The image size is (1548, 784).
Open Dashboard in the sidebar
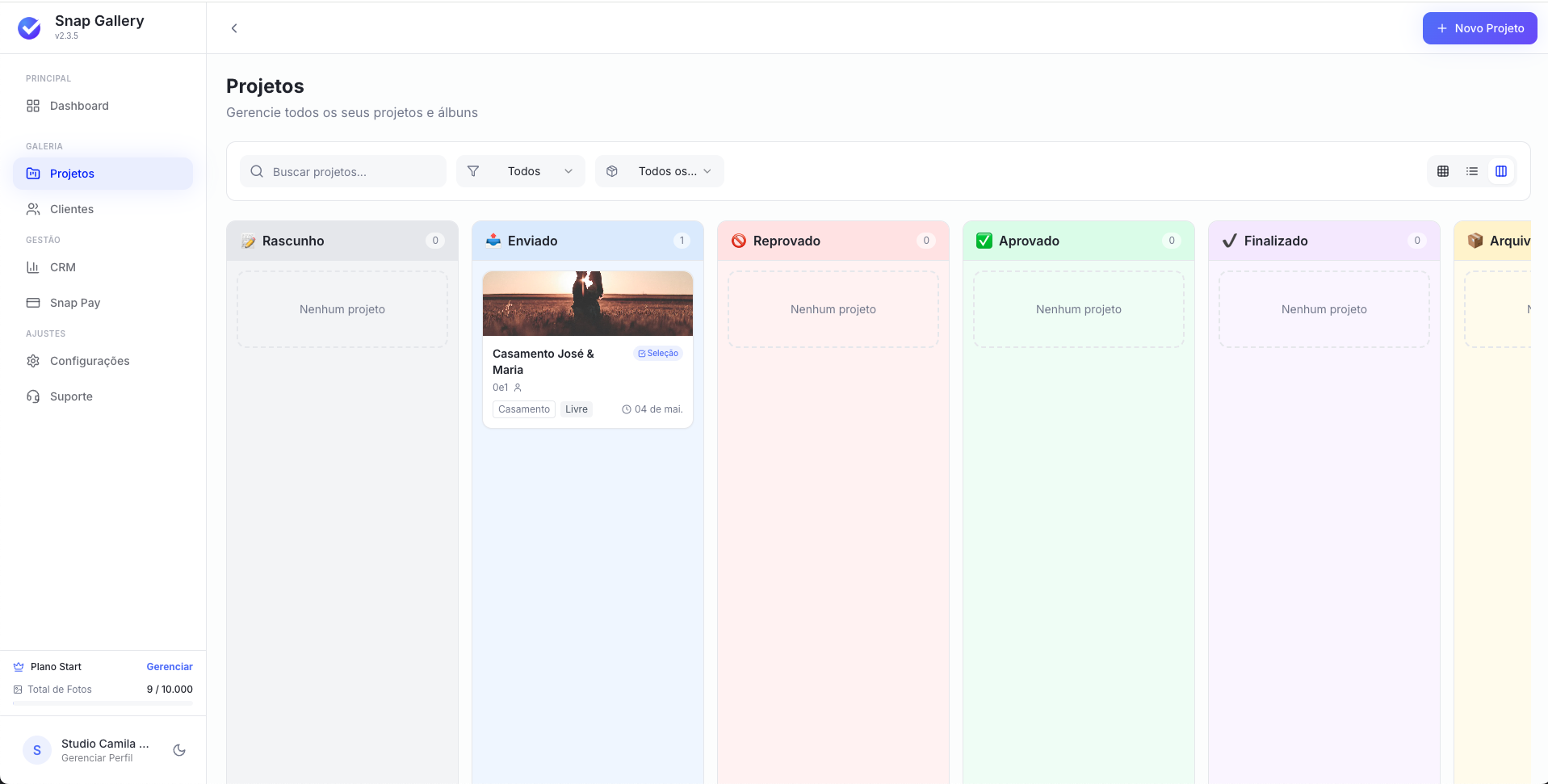[x=103, y=106]
